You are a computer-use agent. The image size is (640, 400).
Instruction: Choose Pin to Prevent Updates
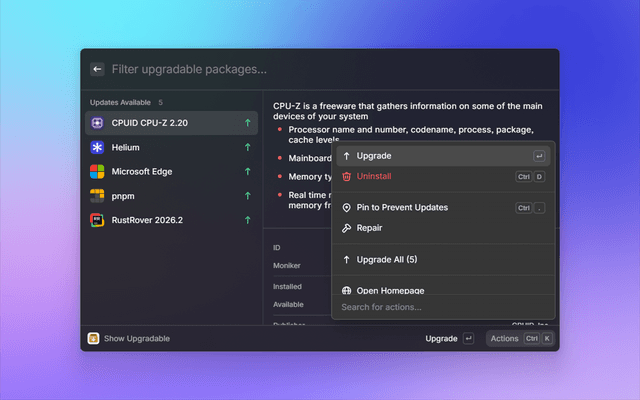click(443, 207)
